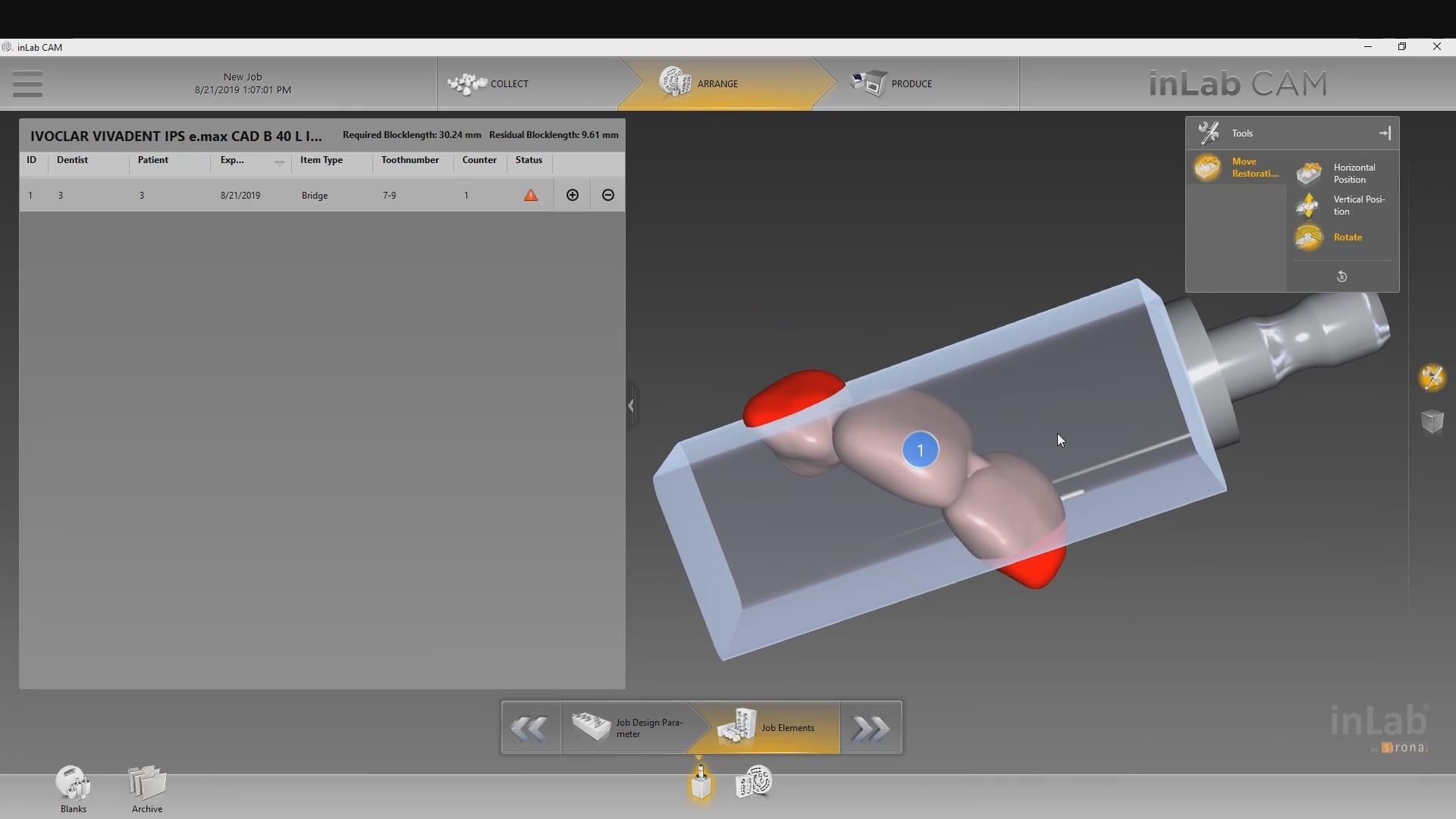1456x819 pixels.
Task: Click the reset rotation arrow icon
Action: click(1341, 277)
